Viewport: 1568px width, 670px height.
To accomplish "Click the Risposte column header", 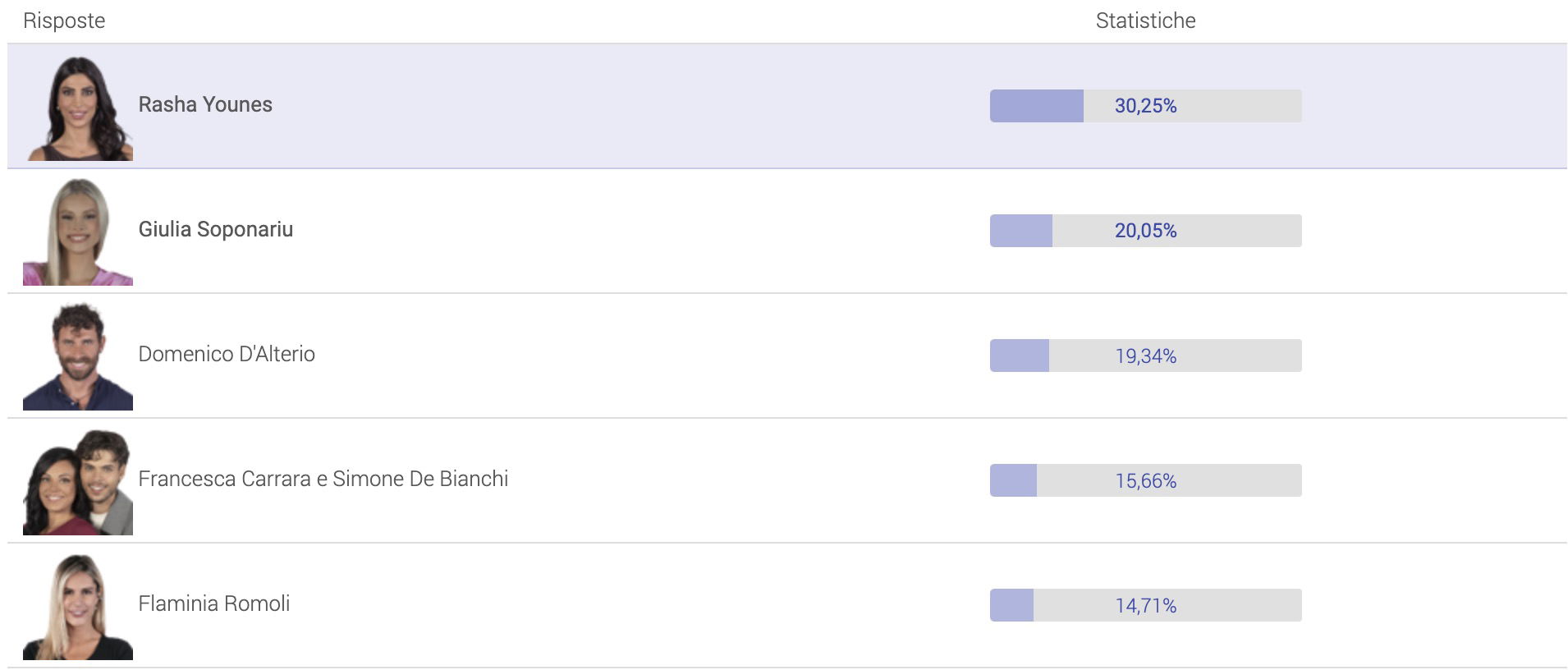I will click(x=64, y=21).
